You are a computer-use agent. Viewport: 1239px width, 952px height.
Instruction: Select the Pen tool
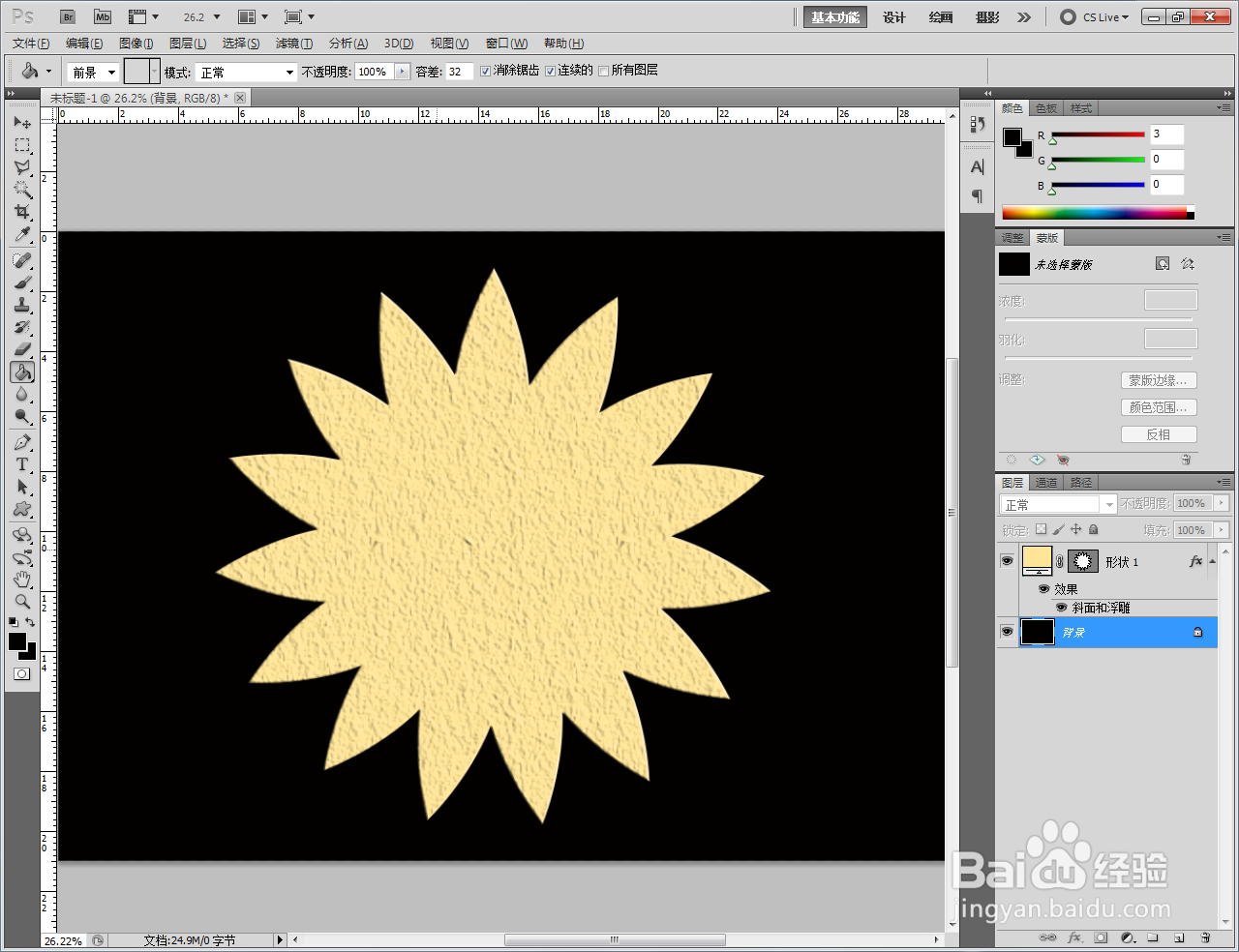click(22, 443)
